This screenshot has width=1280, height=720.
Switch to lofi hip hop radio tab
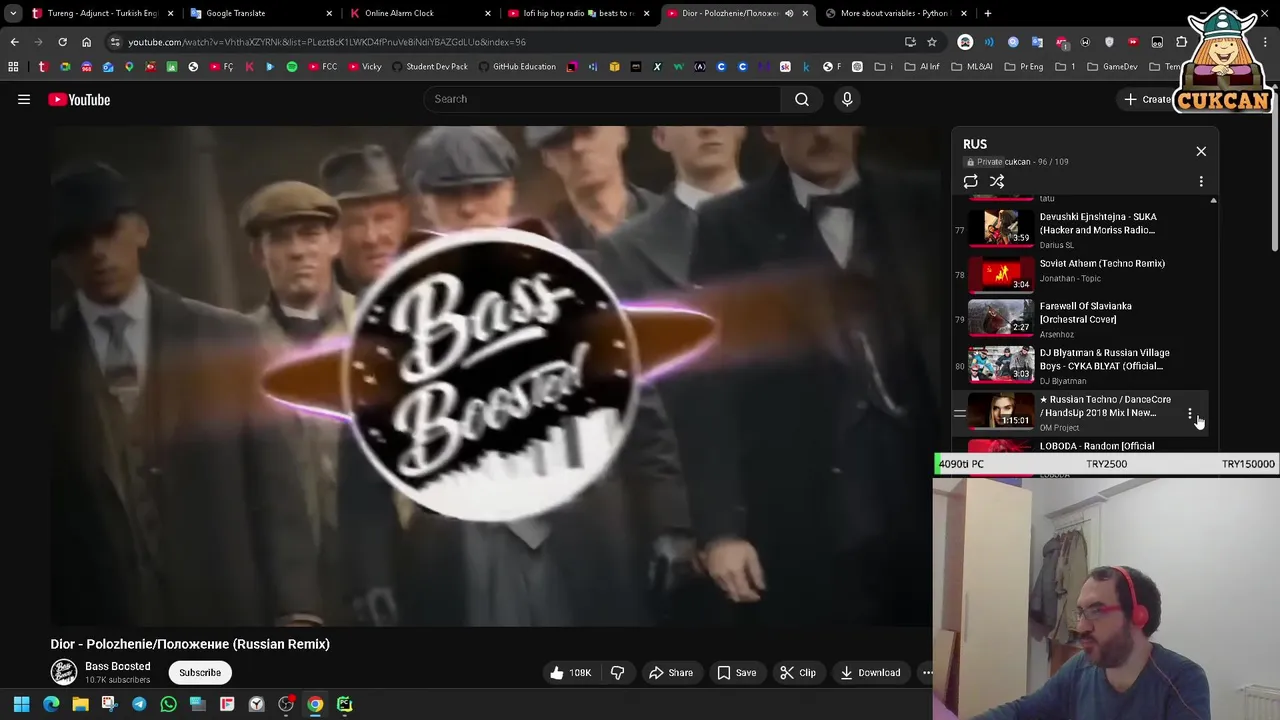(579, 13)
